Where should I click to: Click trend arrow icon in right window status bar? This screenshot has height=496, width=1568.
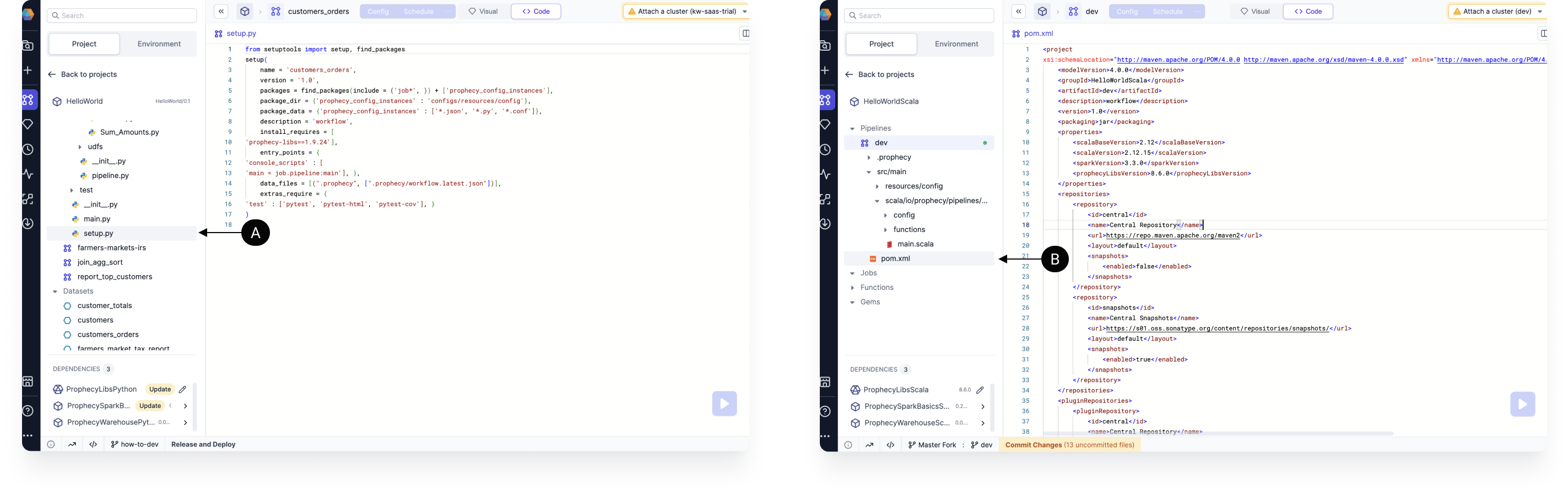tap(869, 445)
